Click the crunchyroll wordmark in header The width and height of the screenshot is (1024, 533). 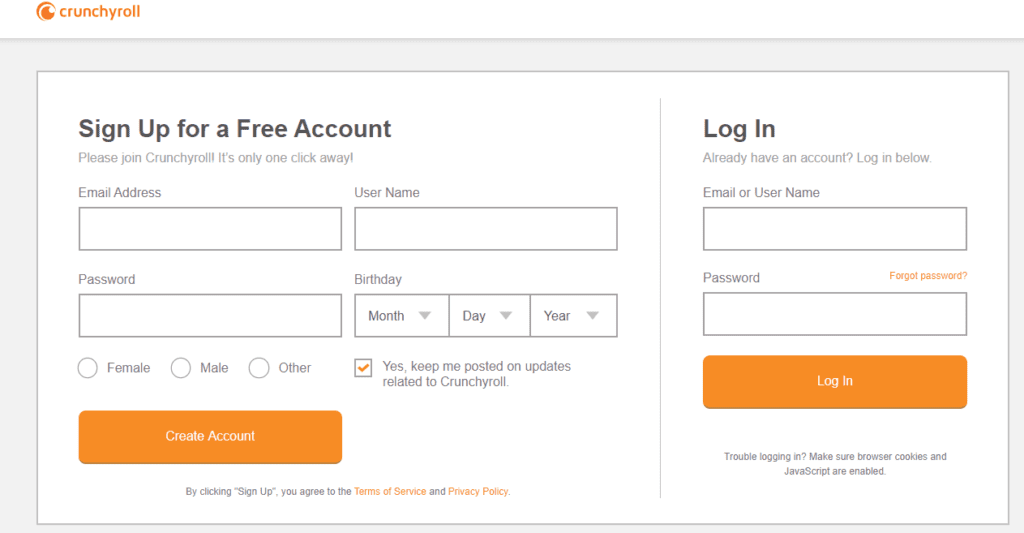[99, 12]
